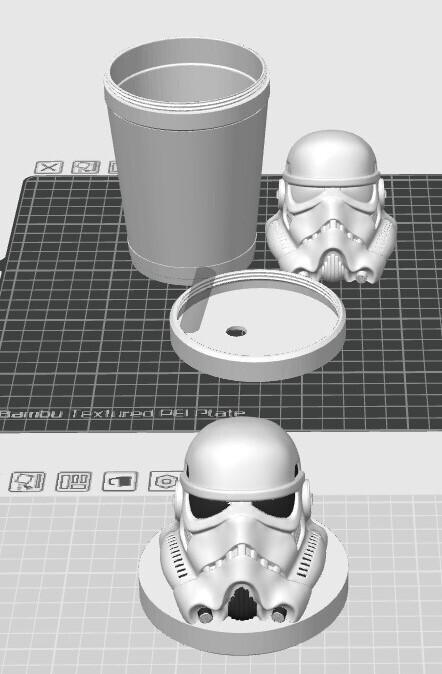Click the center hole in the round lid
Viewport: 442px width, 674px height.
(236, 331)
